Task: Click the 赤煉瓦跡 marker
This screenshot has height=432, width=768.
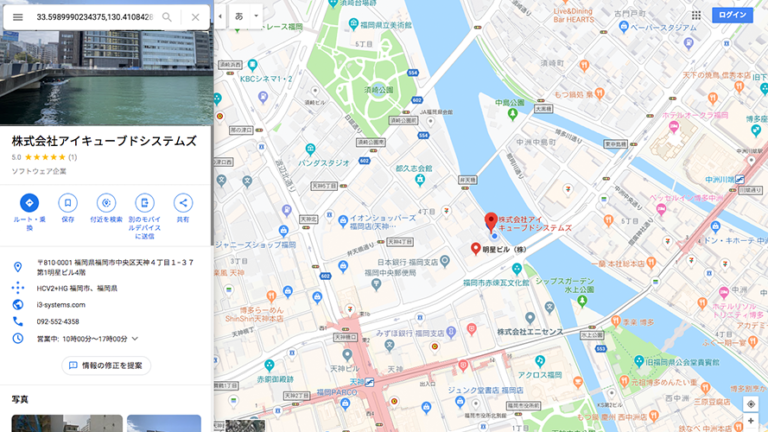Action: click(x=269, y=365)
